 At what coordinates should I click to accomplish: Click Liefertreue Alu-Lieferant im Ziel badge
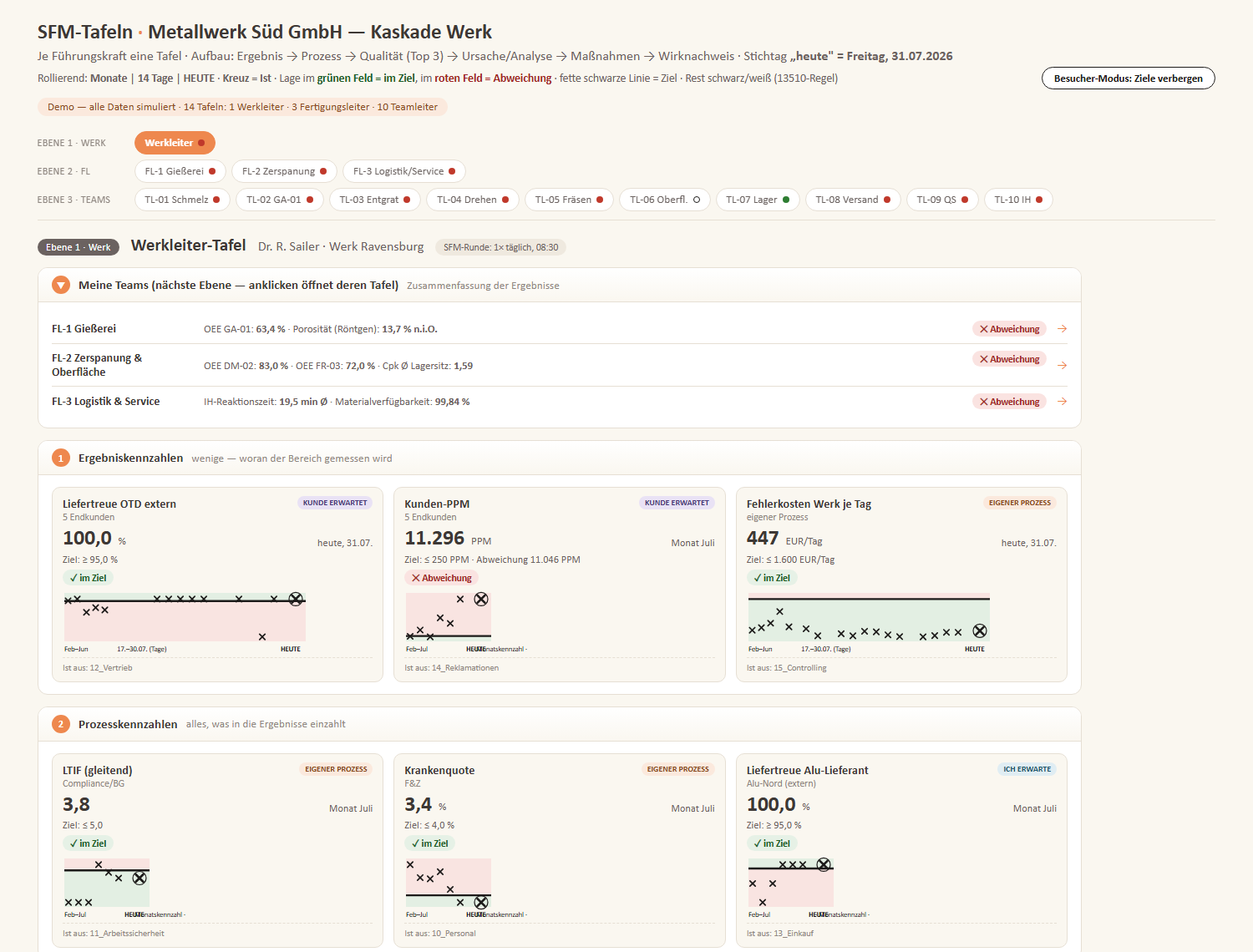(771, 843)
